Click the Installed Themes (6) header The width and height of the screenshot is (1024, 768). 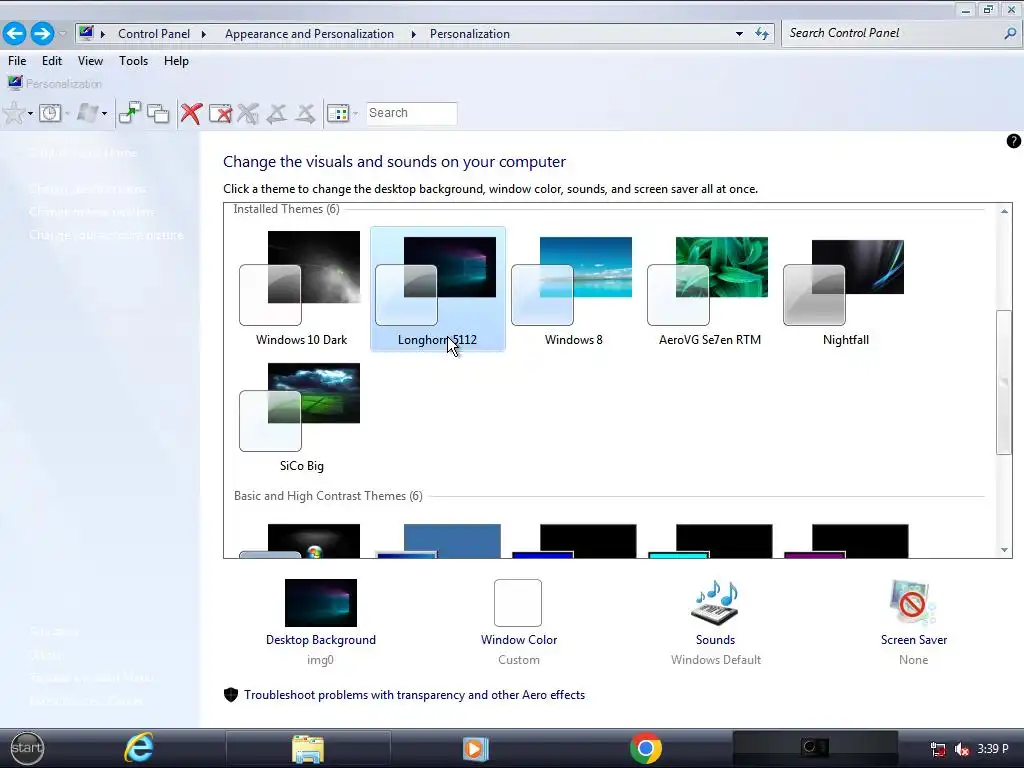[x=286, y=209]
